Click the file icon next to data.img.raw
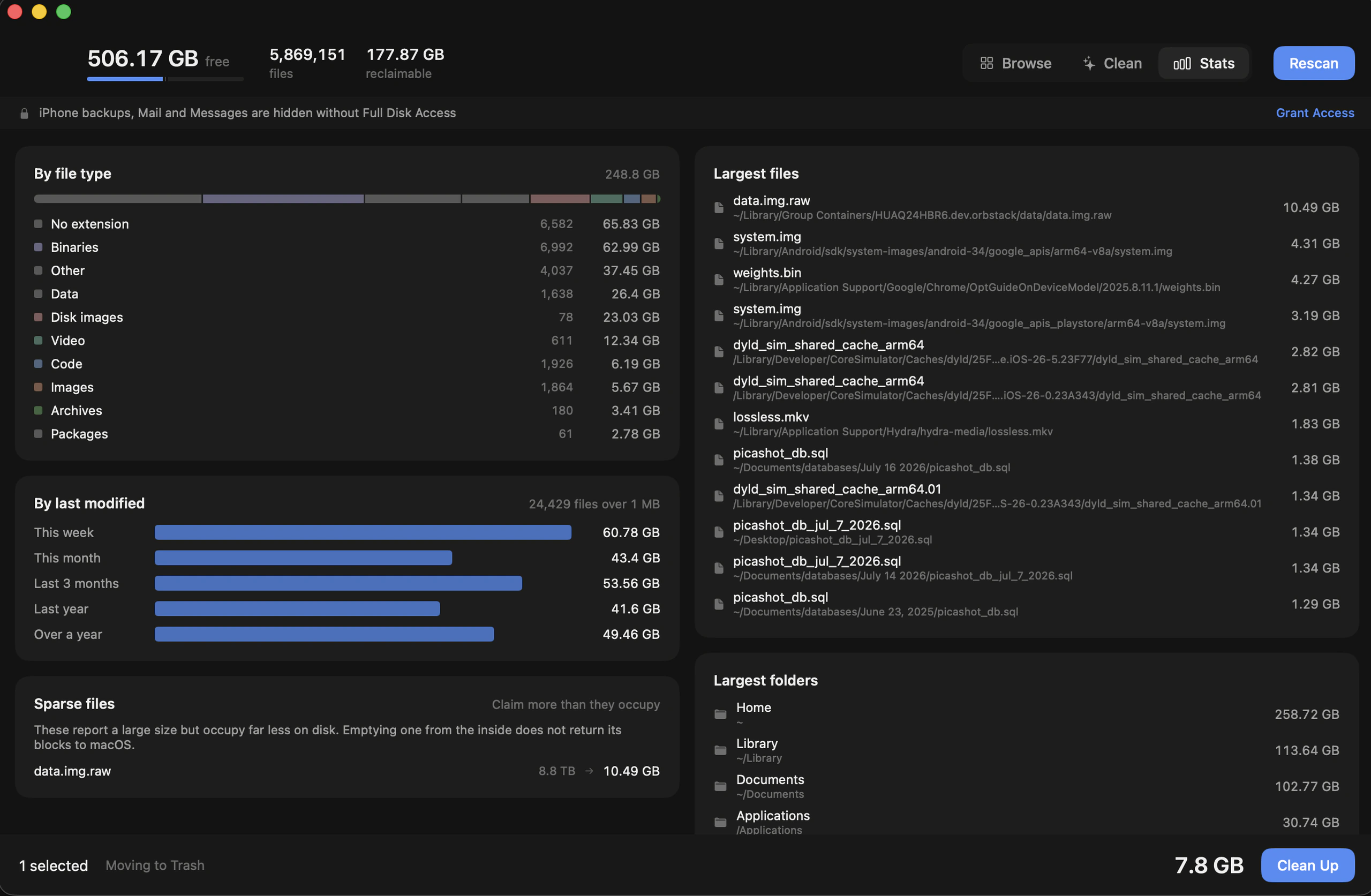Viewport: 1371px width, 896px height. point(719,207)
